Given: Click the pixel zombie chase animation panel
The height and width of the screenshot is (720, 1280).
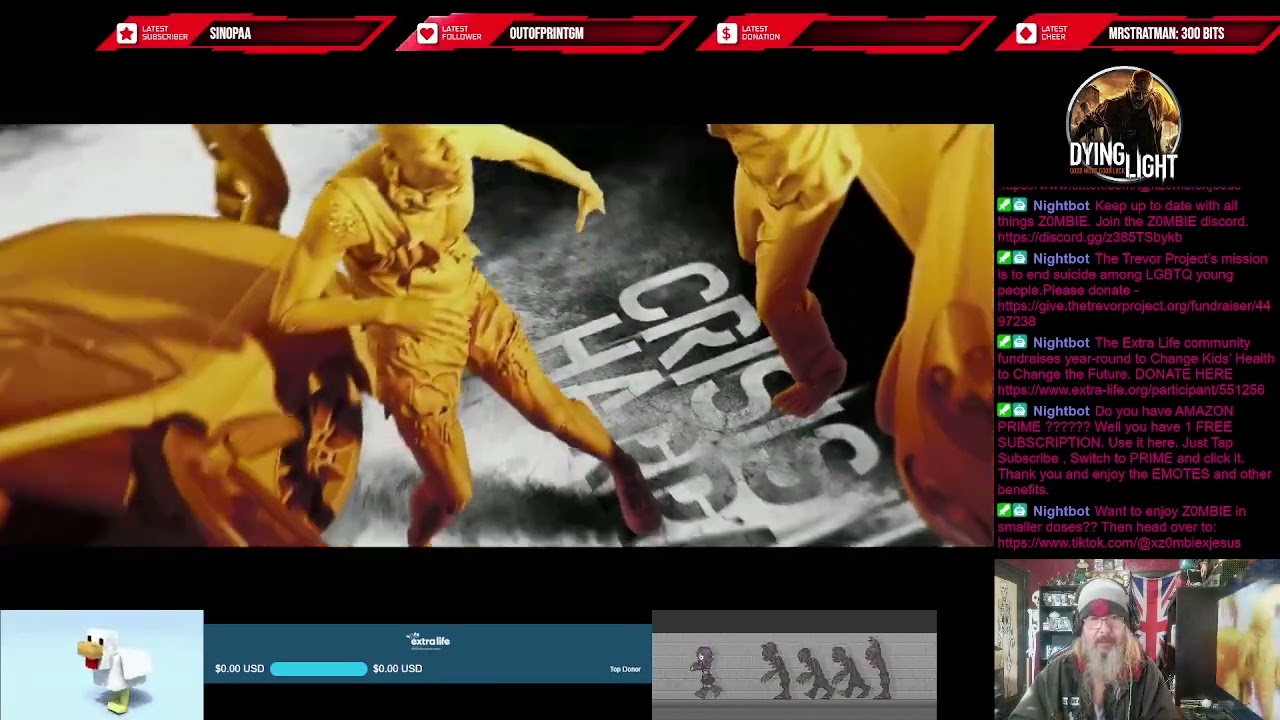Looking at the screenshot, I should [794, 665].
